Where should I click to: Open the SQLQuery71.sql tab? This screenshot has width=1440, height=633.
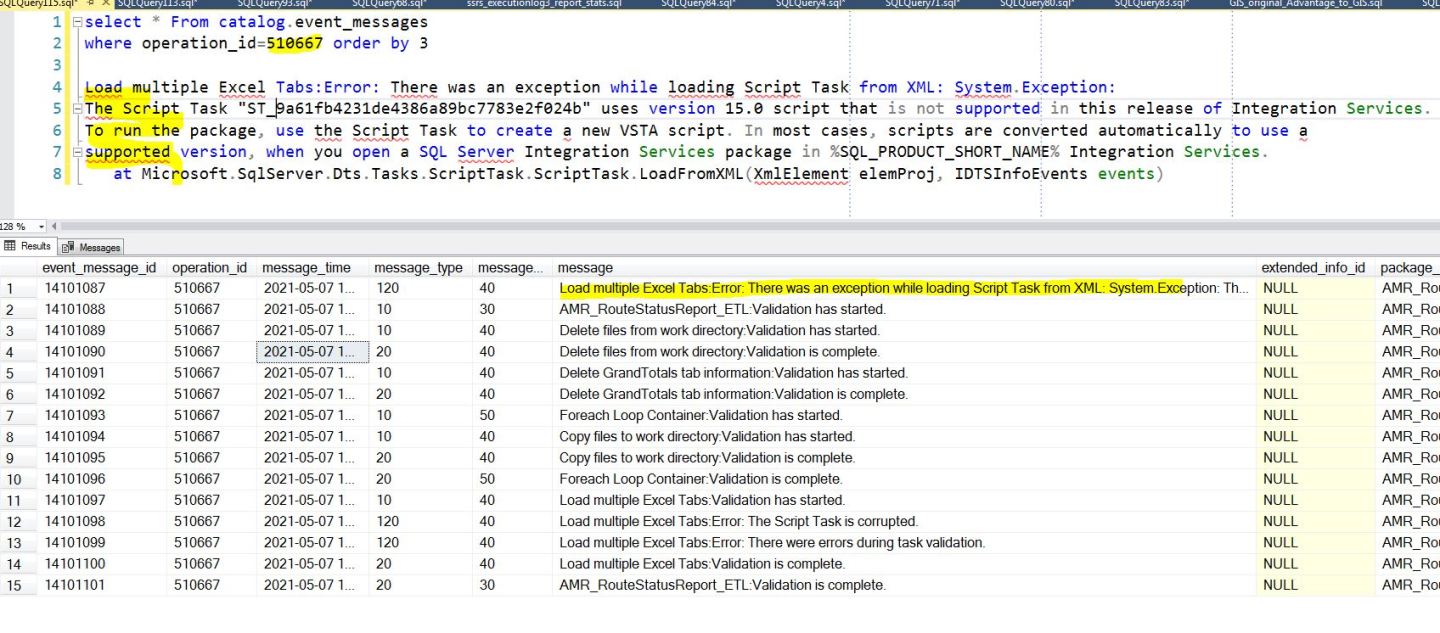[x=922, y=4]
